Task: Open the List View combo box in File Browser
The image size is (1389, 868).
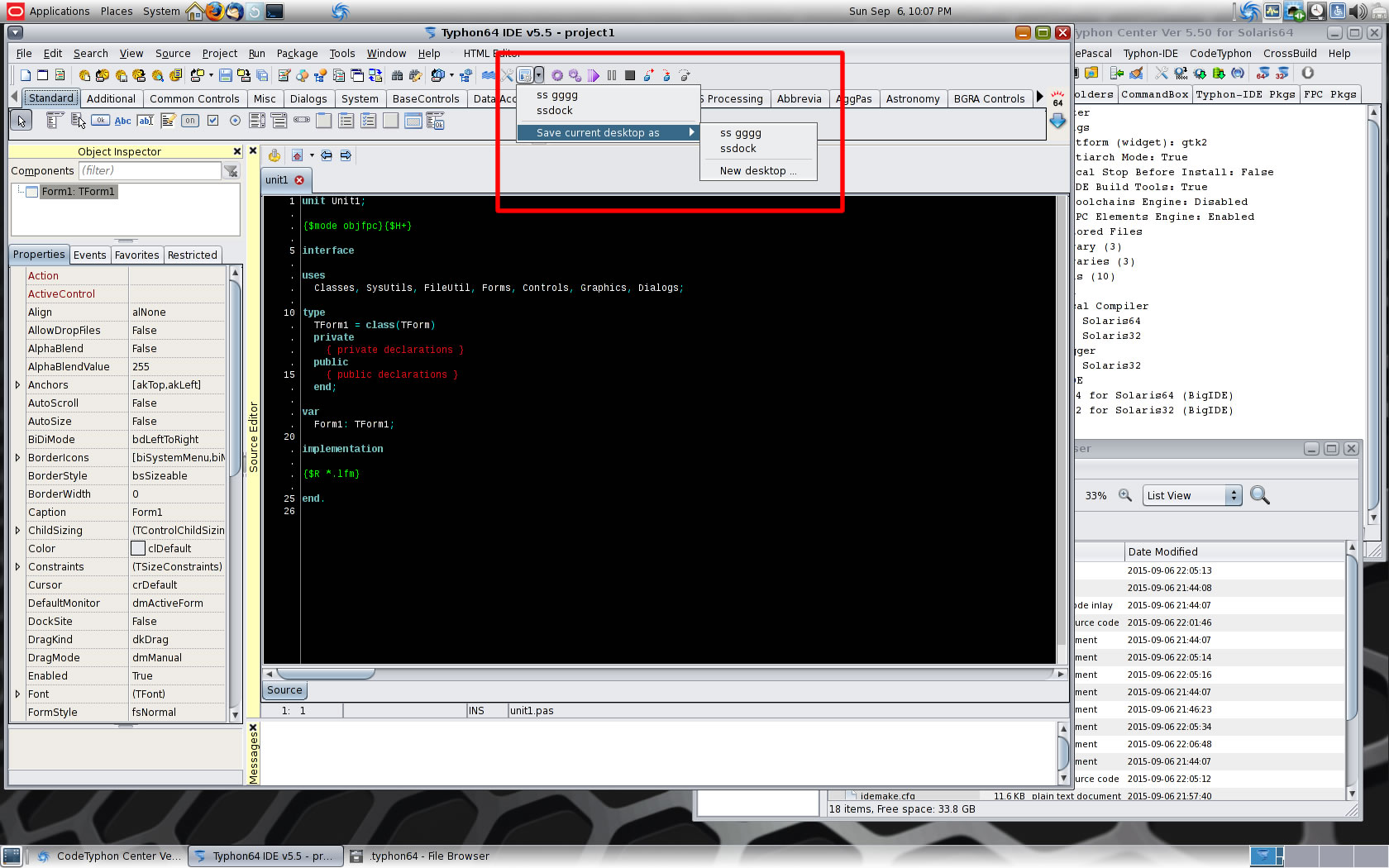Action: 1192,495
